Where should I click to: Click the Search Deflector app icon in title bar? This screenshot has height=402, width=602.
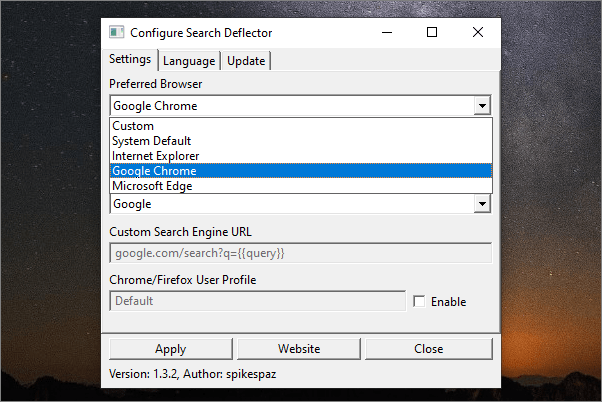tap(116, 32)
